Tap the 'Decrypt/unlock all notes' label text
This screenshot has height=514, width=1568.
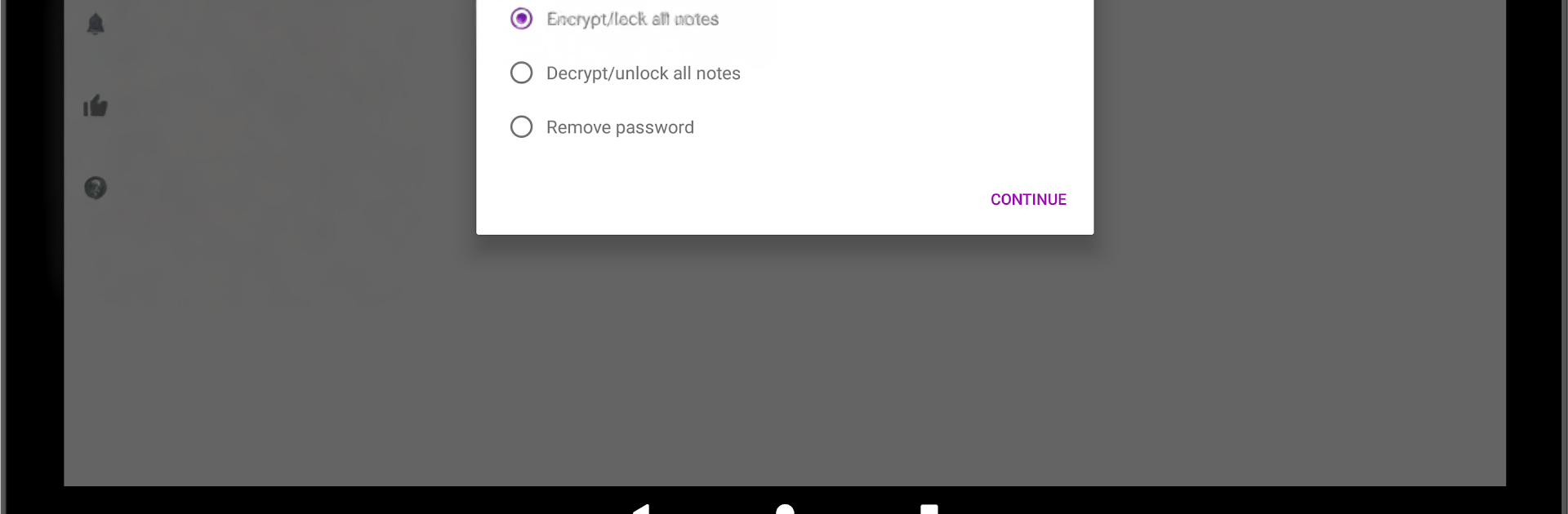click(644, 73)
